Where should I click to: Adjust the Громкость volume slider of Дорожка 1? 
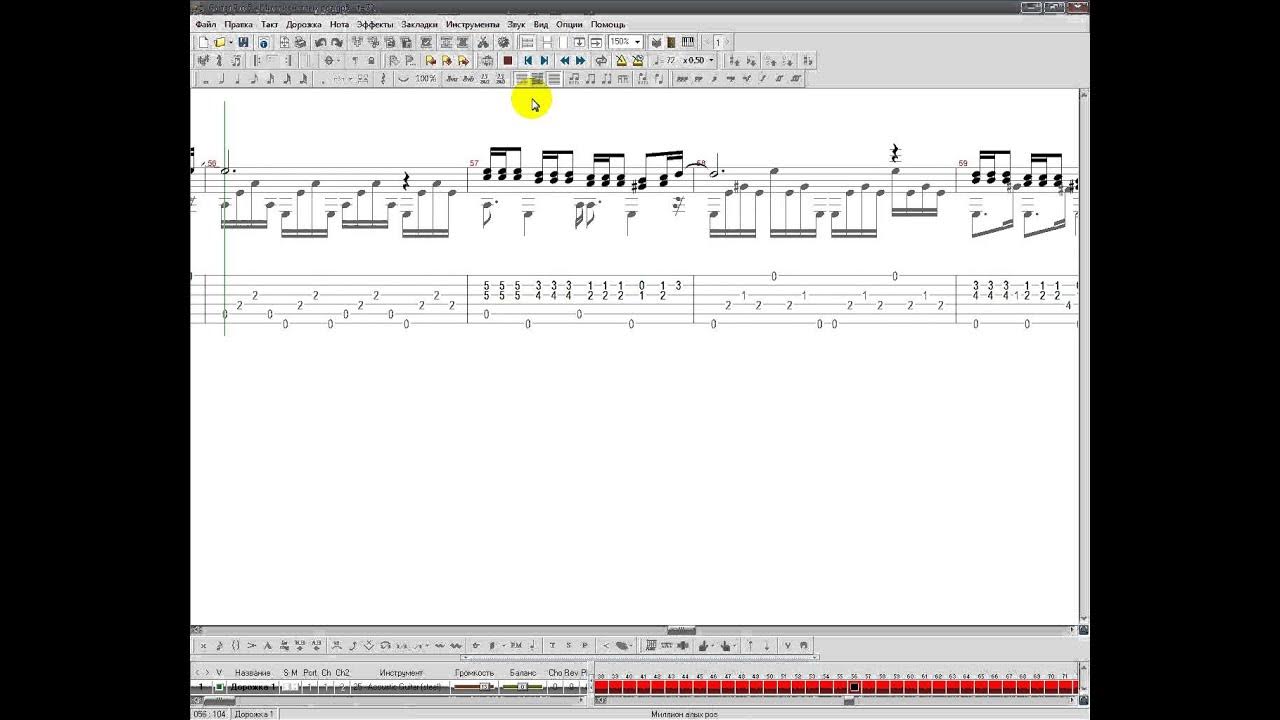(x=475, y=687)
